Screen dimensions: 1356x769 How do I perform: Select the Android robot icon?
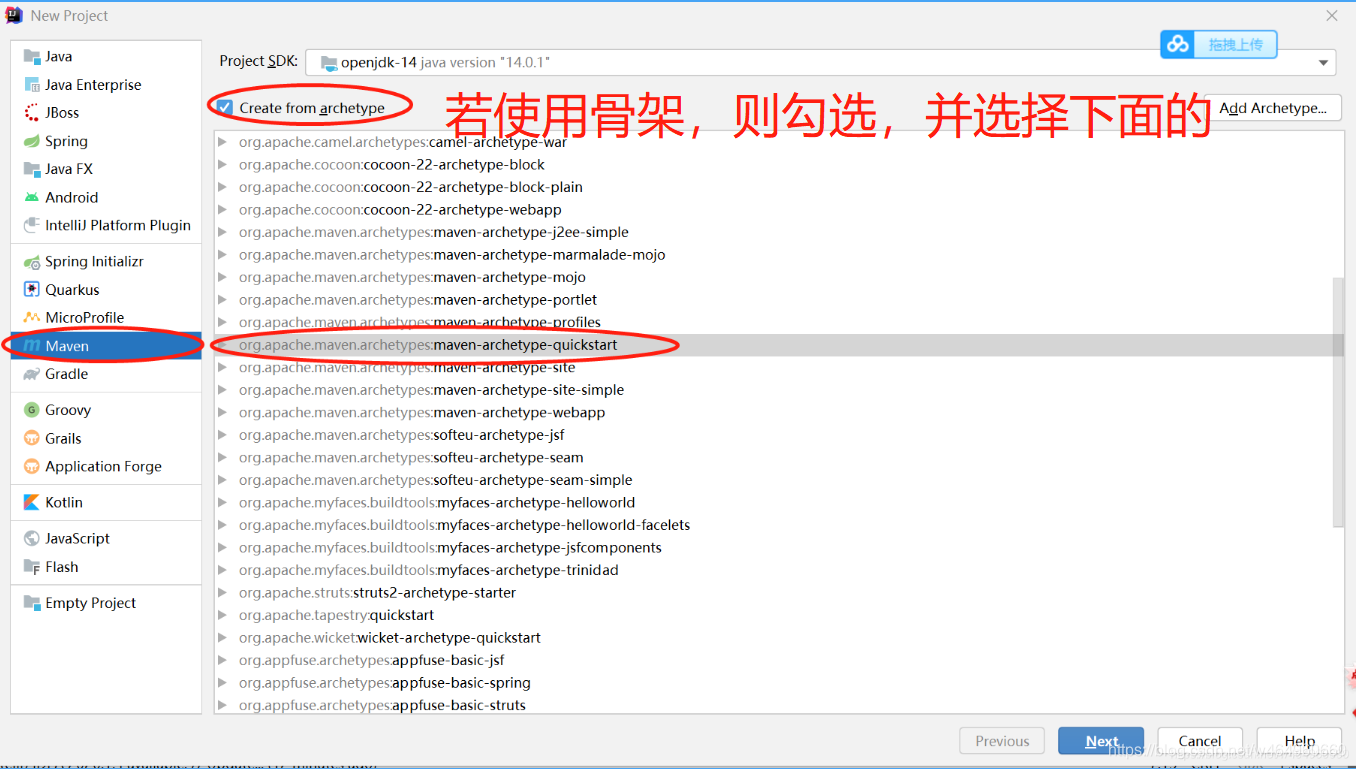32,197
